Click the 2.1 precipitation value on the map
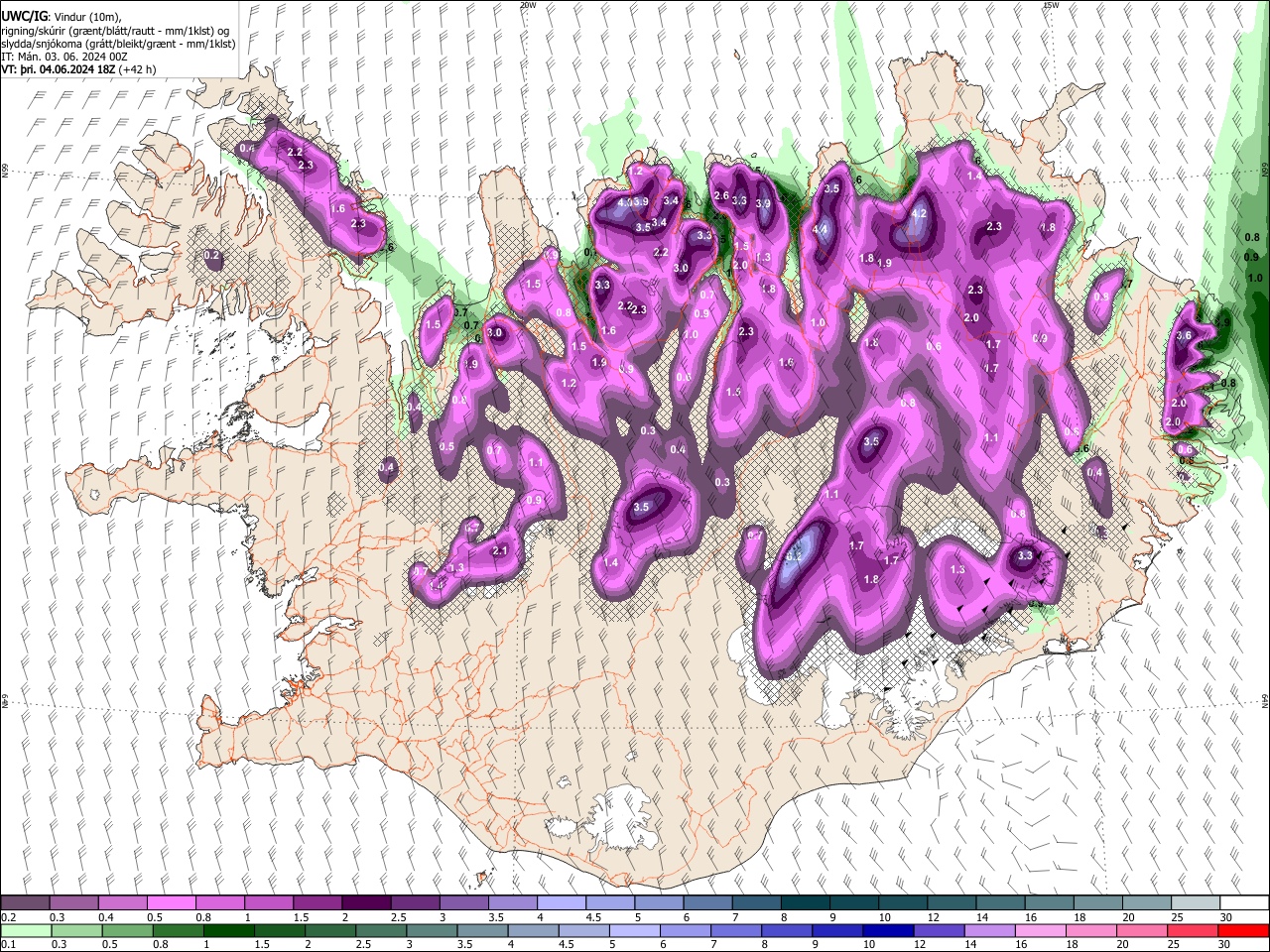The width and height of the screenshot is (1270, 952). [x=500, y=551]
